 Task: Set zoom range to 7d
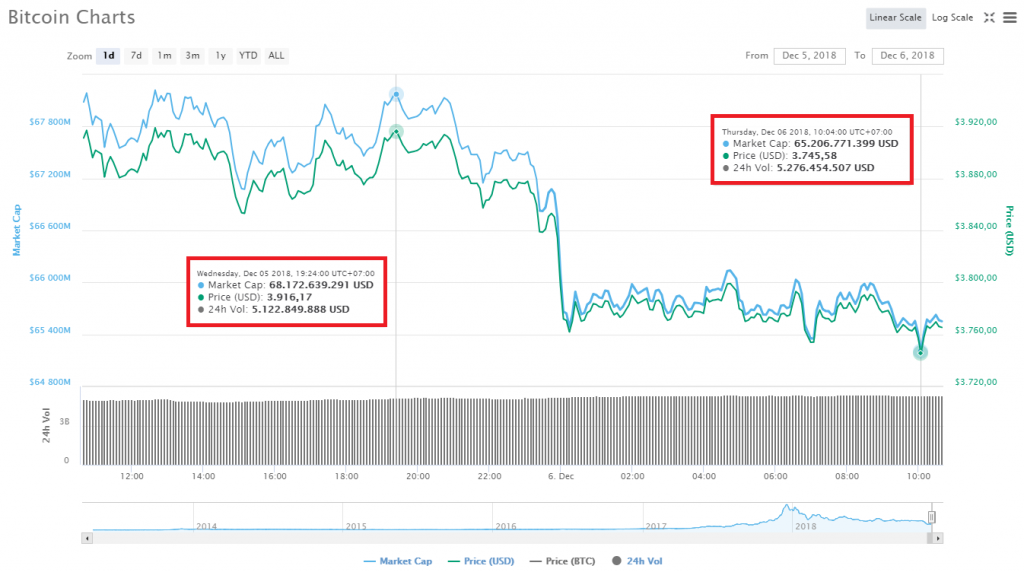click(x=136, y=56)
